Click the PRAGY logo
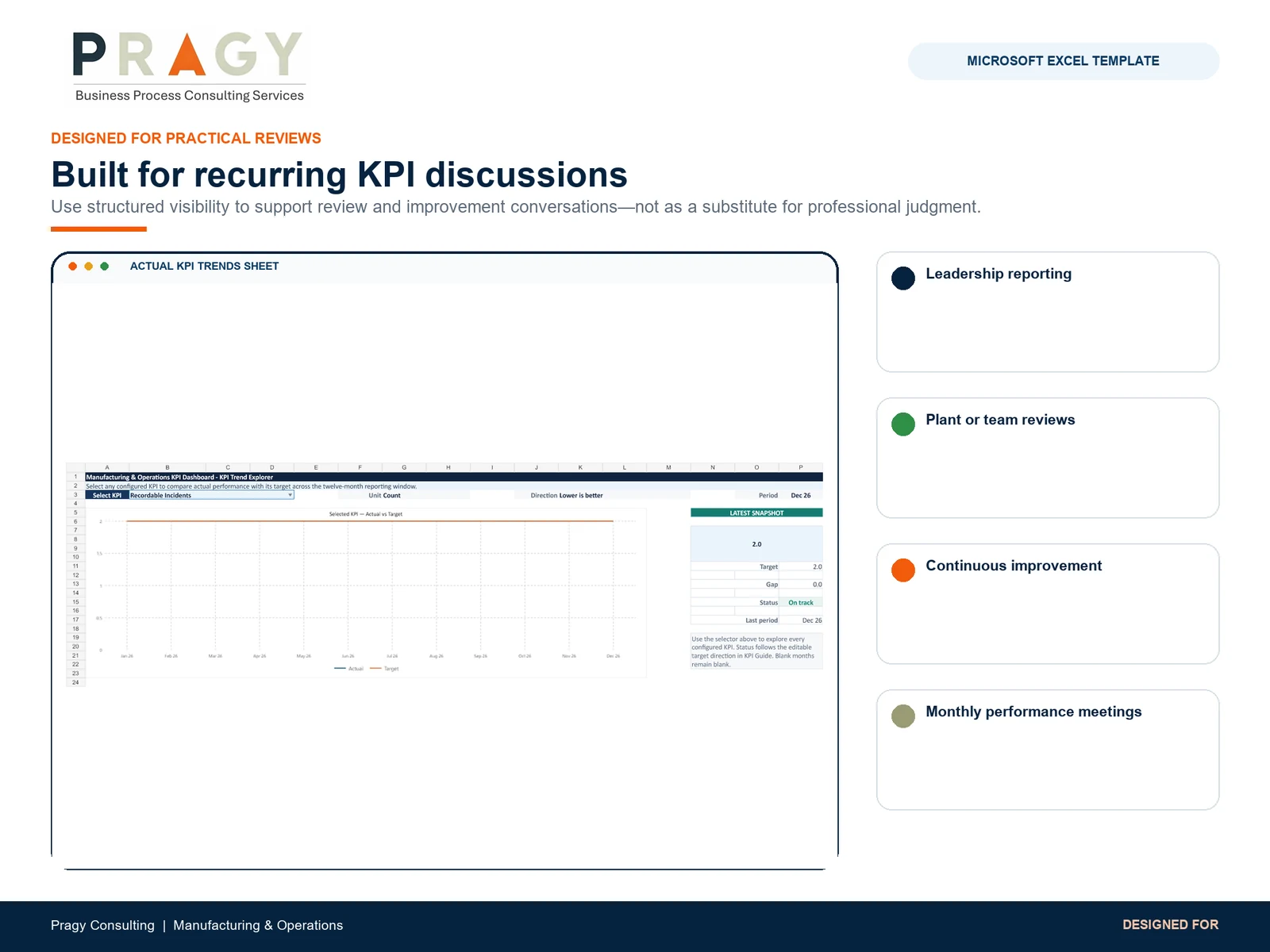The image size is (1270, 952). (189, 67)
